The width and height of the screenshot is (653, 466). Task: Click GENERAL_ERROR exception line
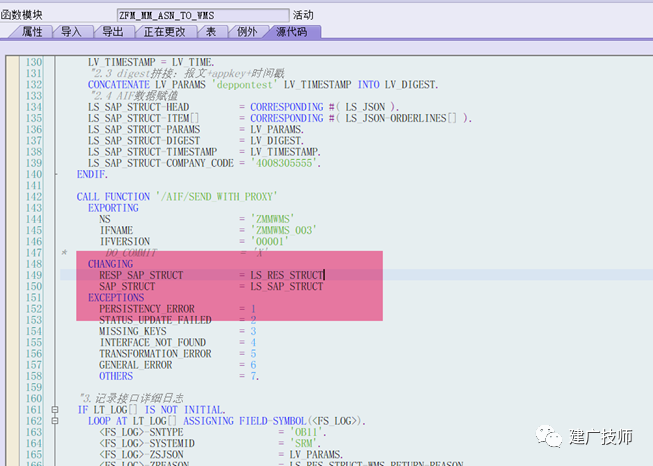point(135,365)
